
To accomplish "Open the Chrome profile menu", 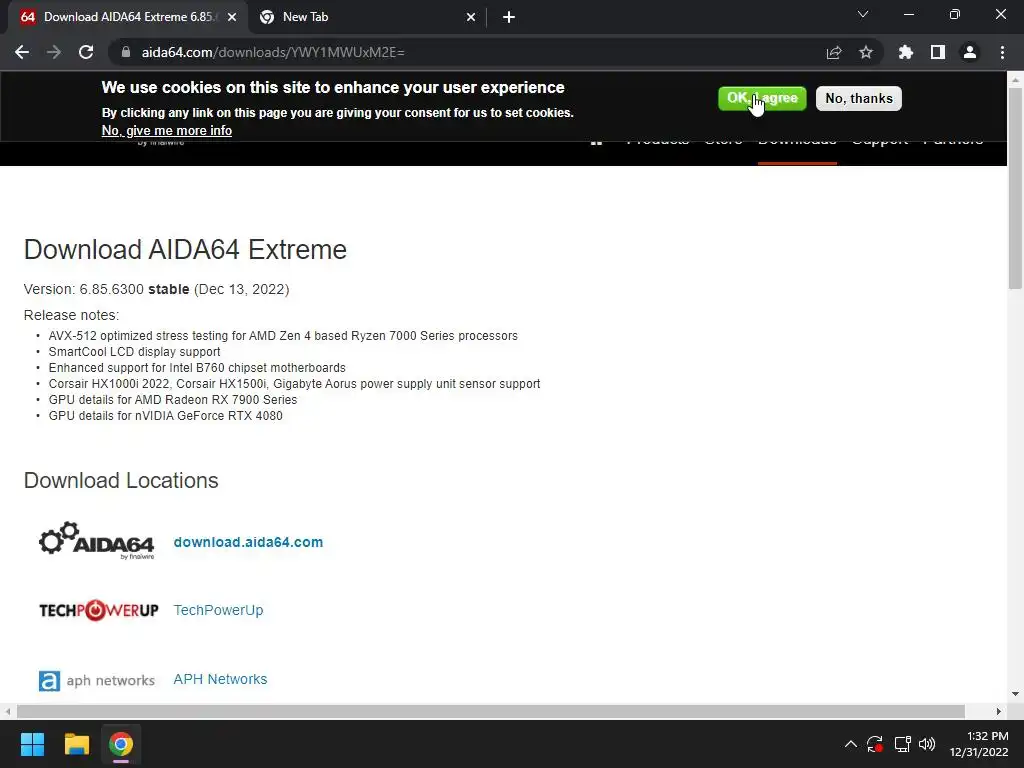I will (970, 52).
